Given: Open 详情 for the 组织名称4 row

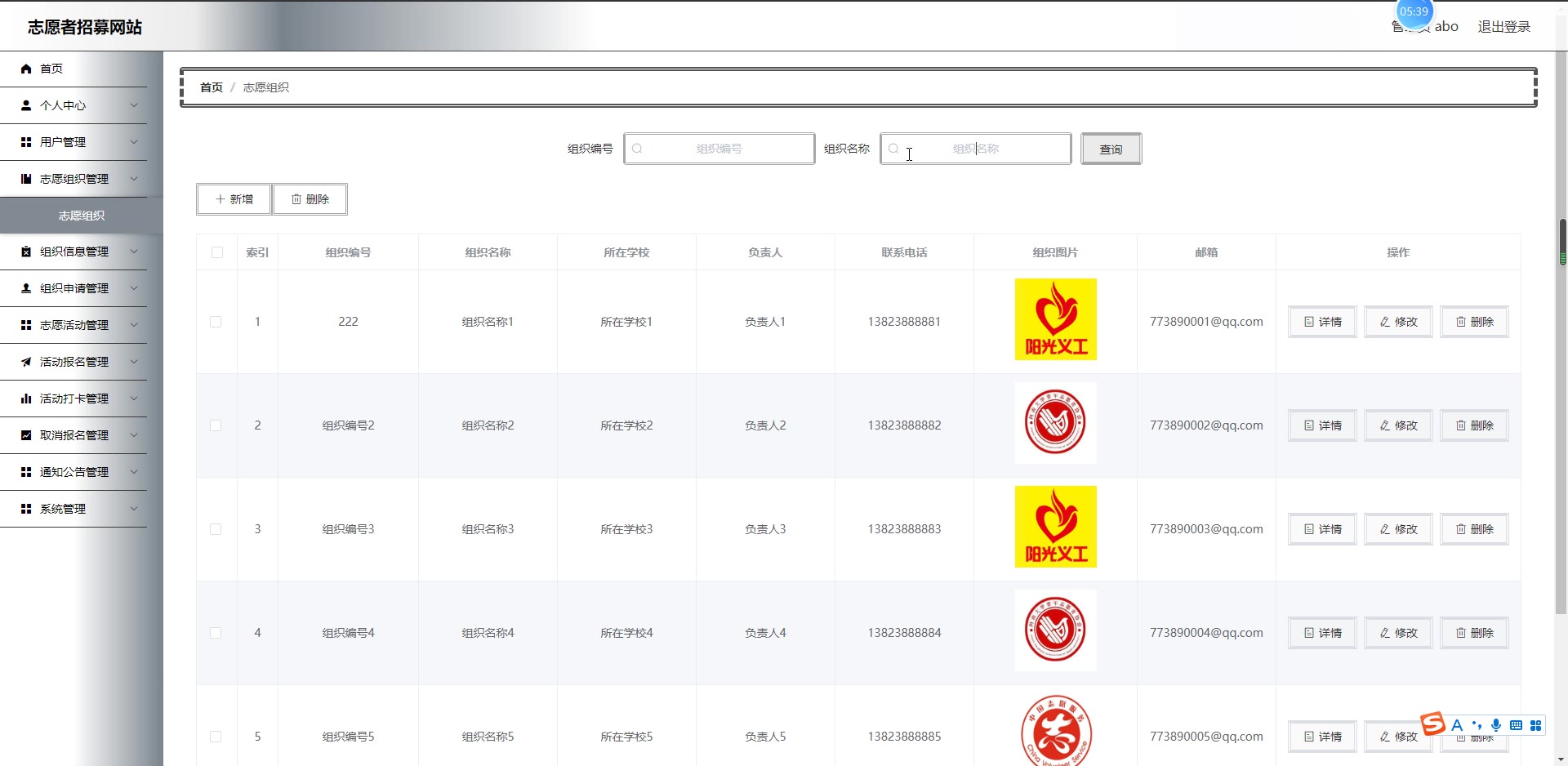Looking at the screenshot, I should click(x=1322, y=633).
